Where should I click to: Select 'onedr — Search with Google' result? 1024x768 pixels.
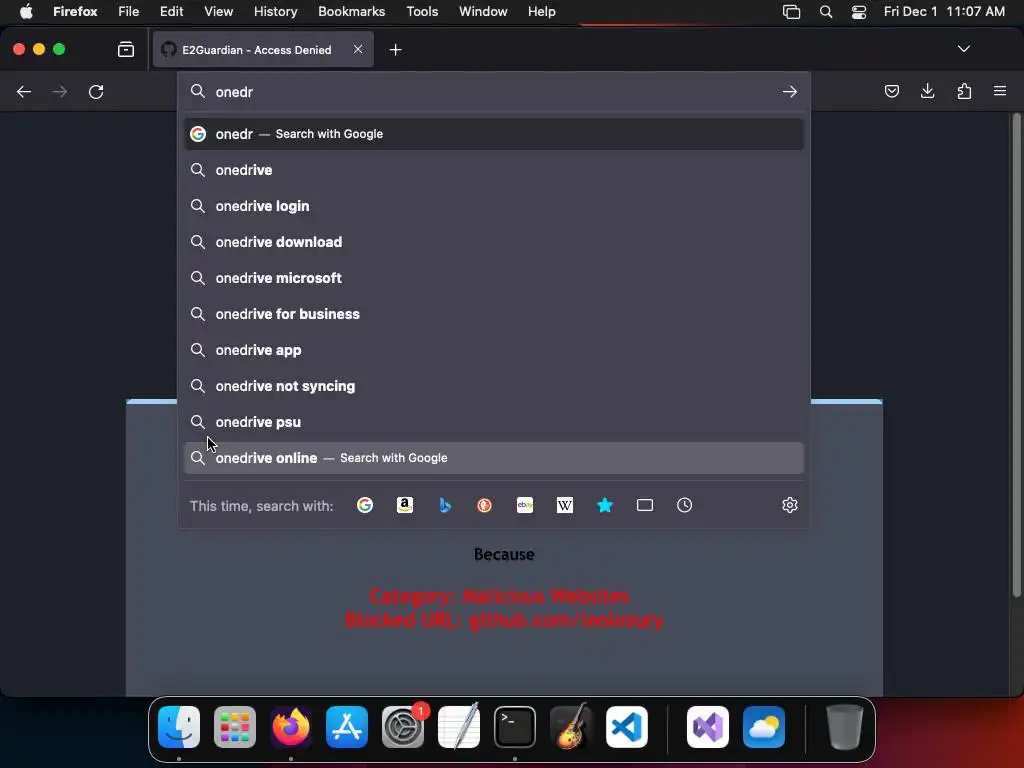[494, 134]
